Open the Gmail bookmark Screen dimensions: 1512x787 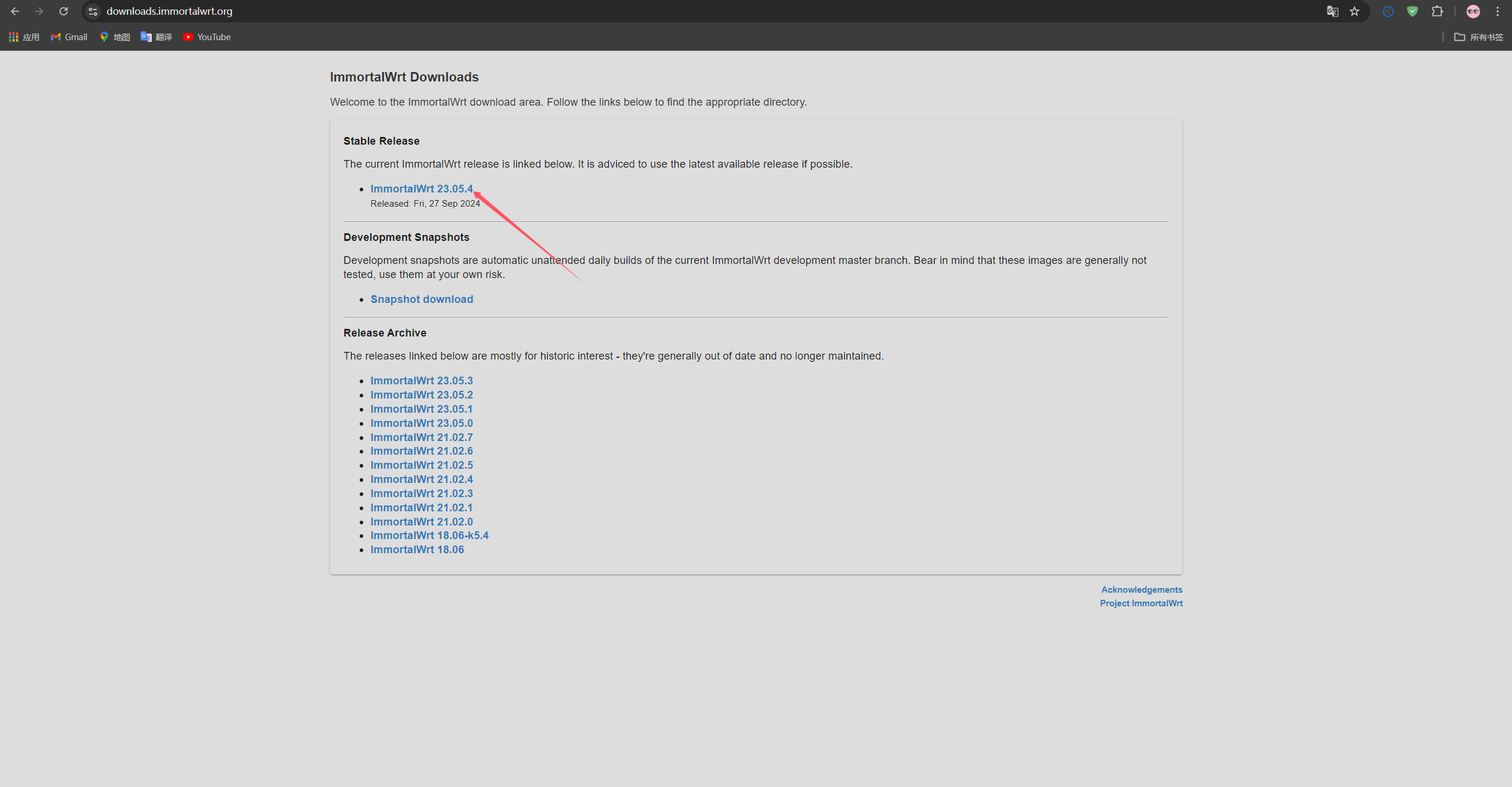coord(69,37)
